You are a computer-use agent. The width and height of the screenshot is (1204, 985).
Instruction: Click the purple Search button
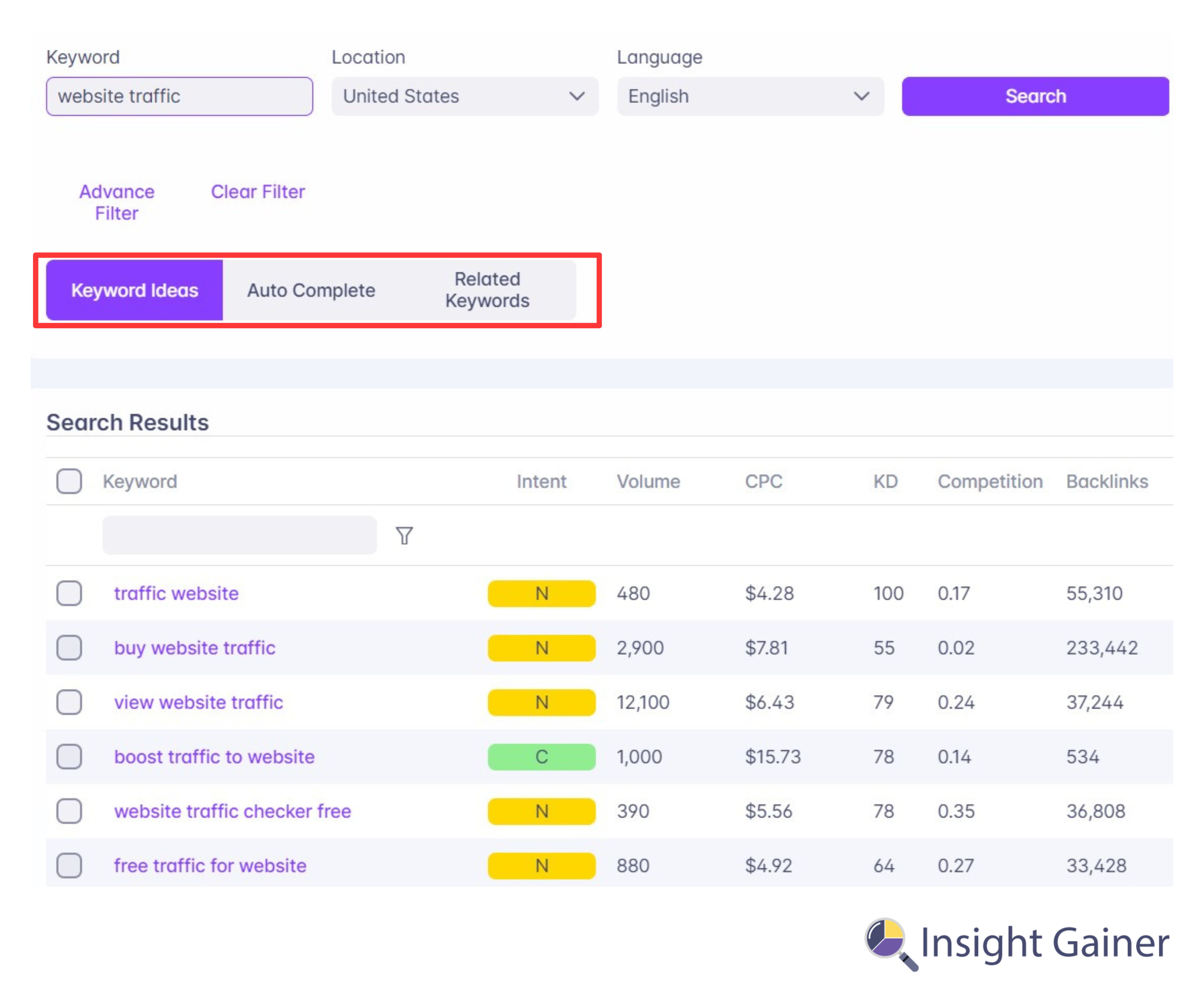1035,97
